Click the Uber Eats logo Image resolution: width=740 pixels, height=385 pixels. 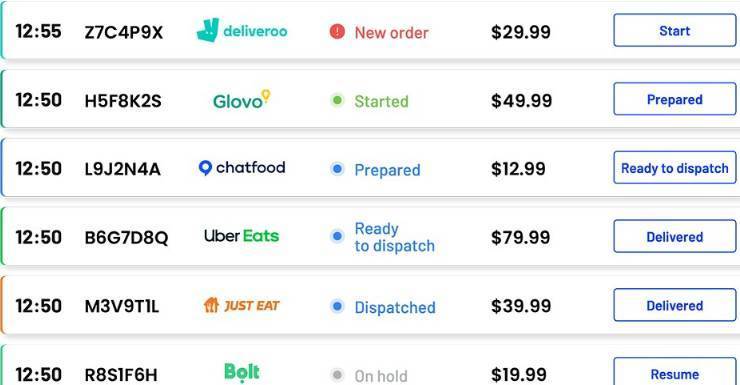click(242, 236)
